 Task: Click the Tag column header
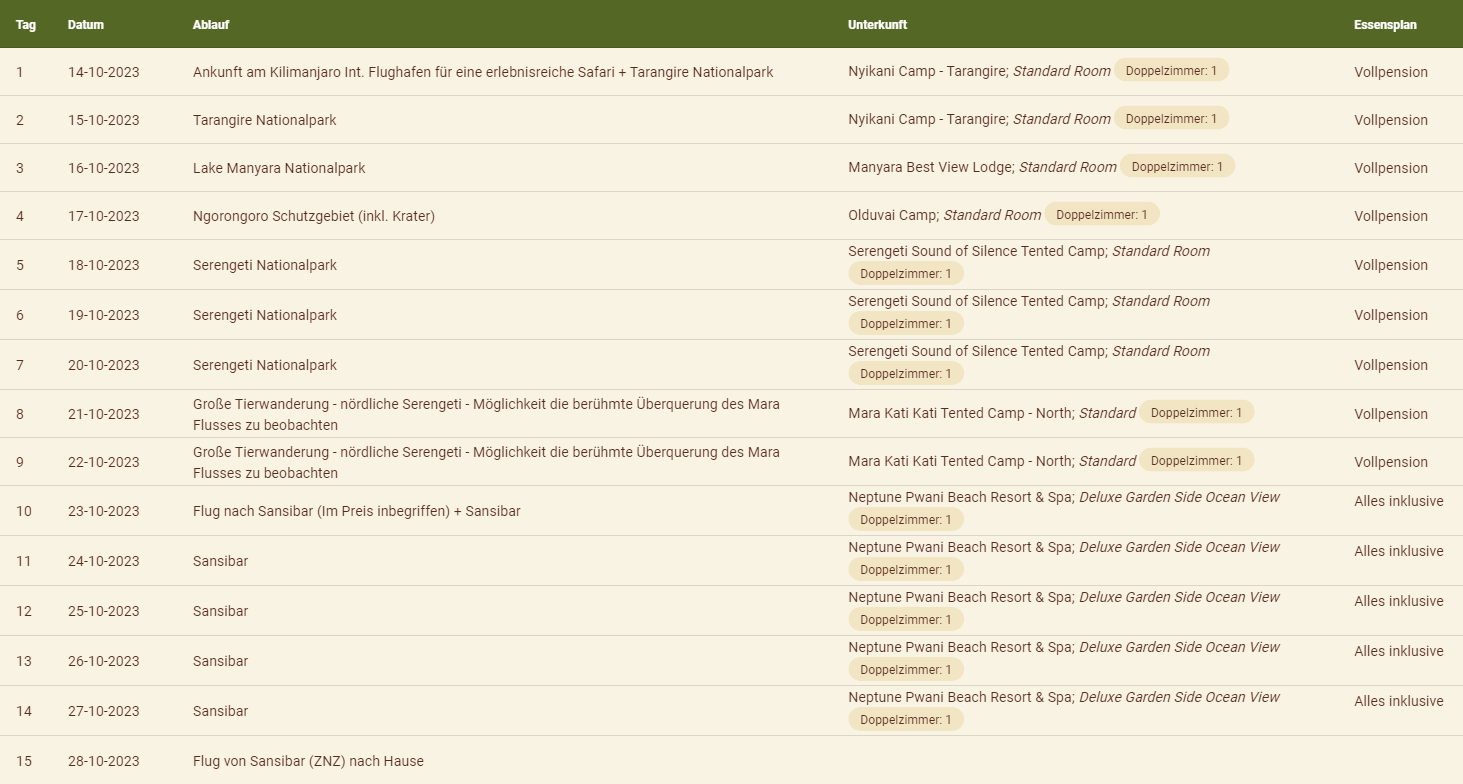click(26, 25)
